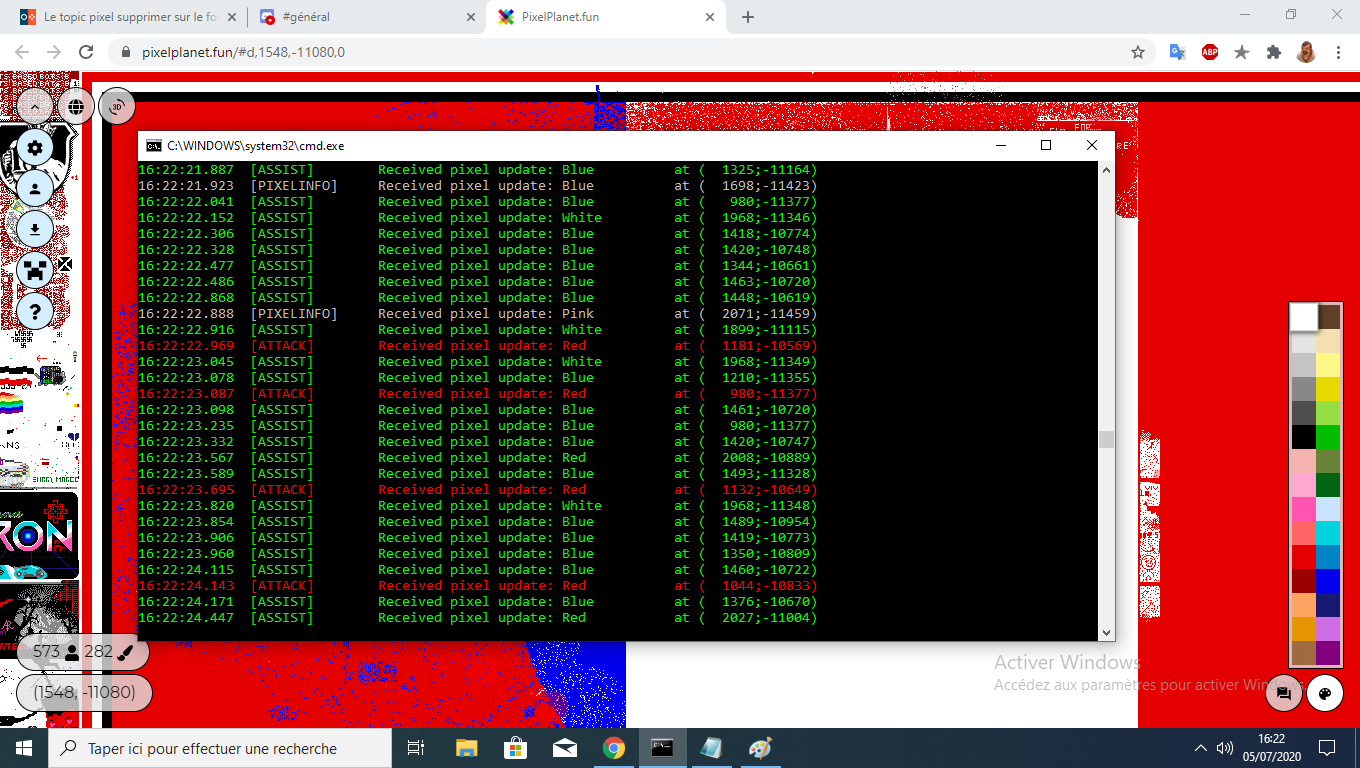
Task: Open the globe view button
Action: coord(76,106)
